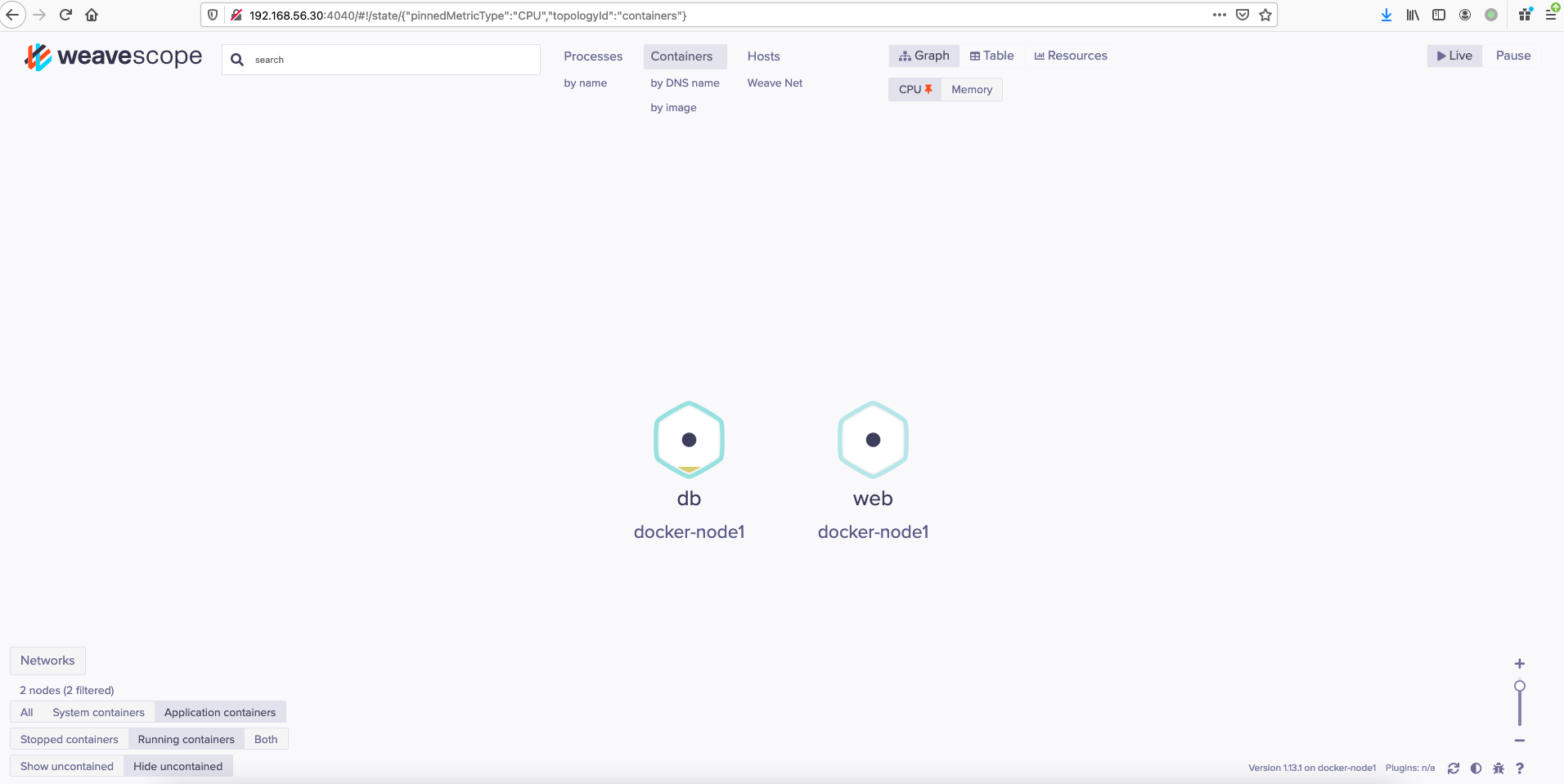Click the 2 nodes (2 filtered) text
The width and height of the screenshot is (1564, 784).
tap(67, 690)
